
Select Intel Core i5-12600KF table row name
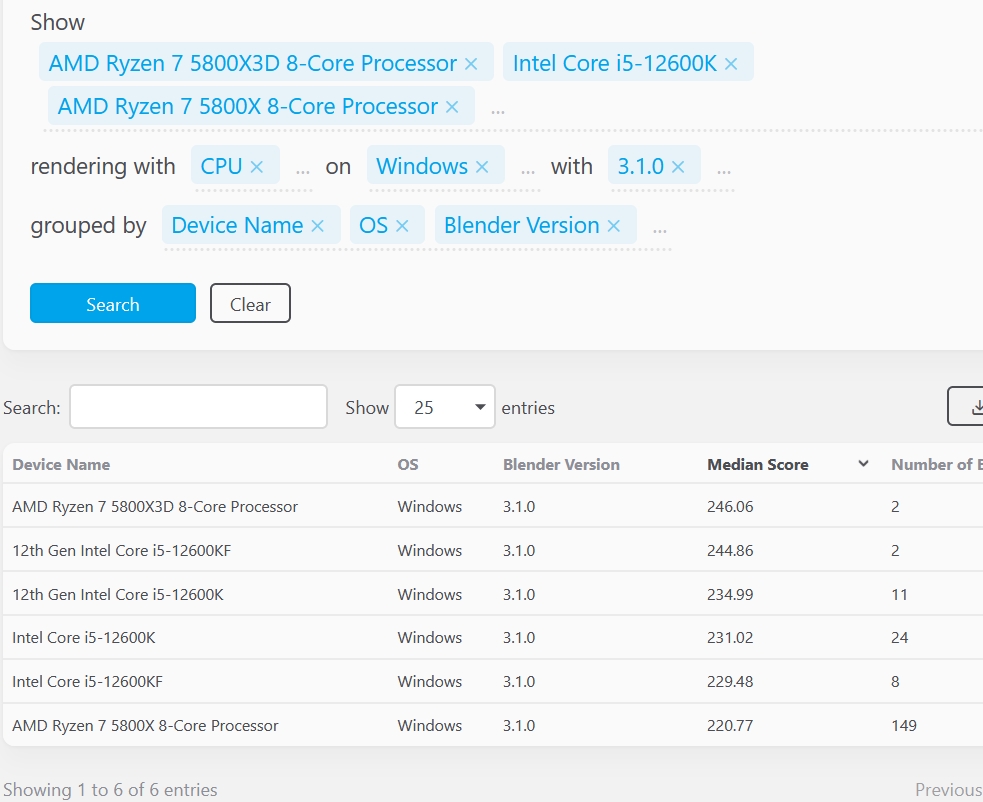pos(87,682)
